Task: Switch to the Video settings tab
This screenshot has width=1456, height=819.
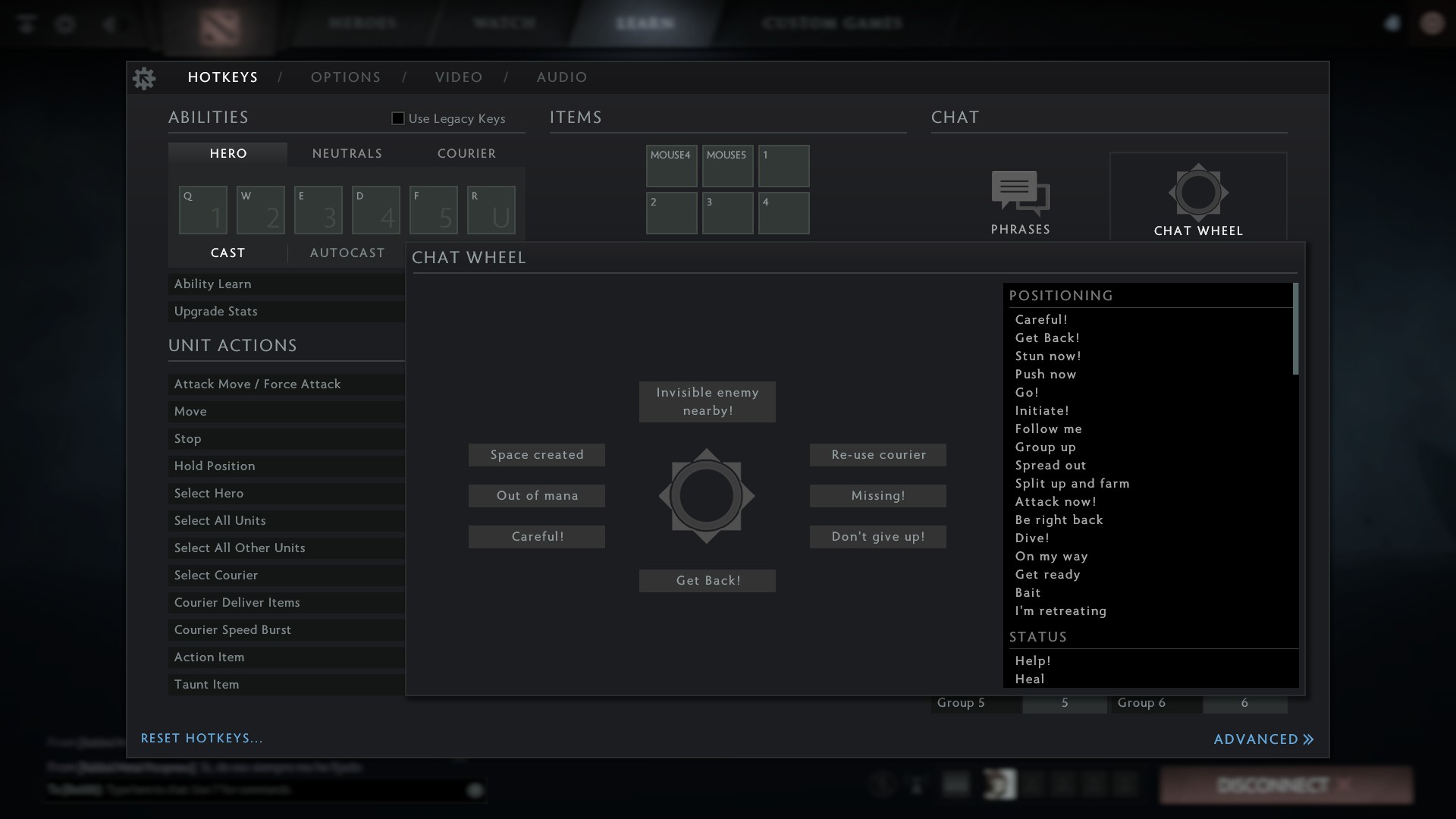Action: [458, 77]
